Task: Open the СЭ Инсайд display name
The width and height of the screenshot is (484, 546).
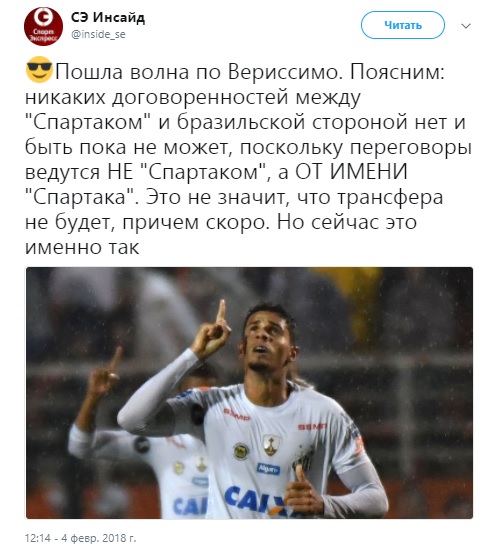Action: point(108,17)
